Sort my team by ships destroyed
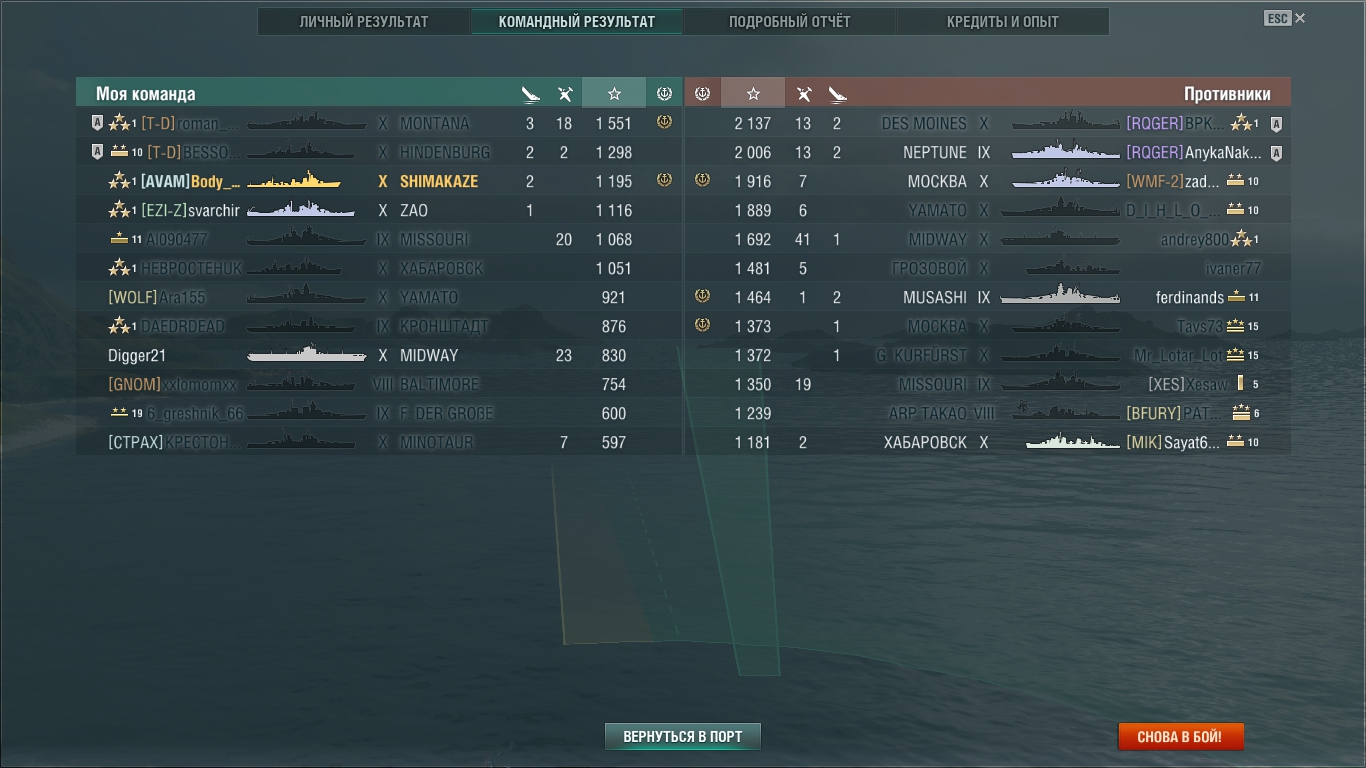 click(530, 94)
